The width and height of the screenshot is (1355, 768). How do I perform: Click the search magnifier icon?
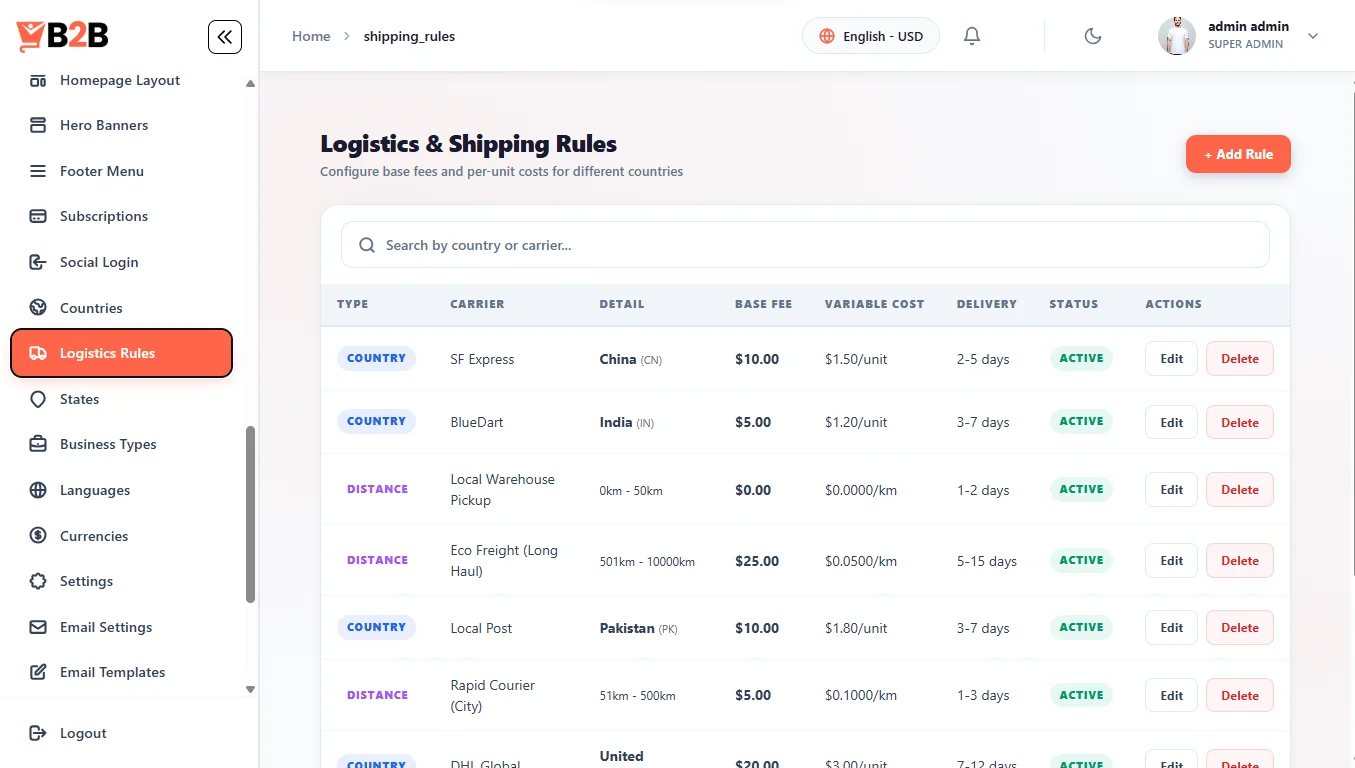[x=367, y=245]
